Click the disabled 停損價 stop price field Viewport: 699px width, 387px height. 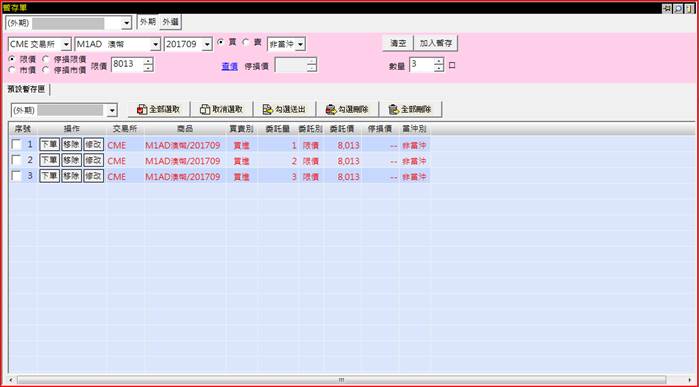pos(291,65)
